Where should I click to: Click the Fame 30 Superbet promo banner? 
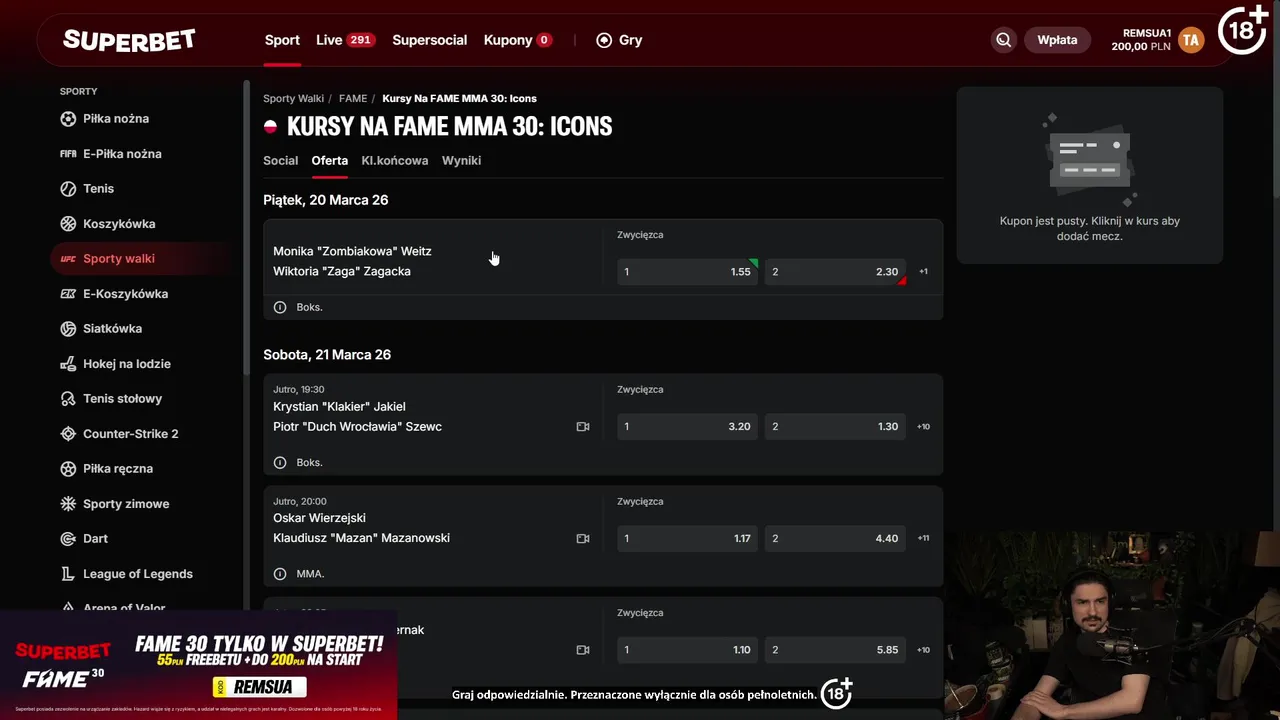[x=199, y=665]
